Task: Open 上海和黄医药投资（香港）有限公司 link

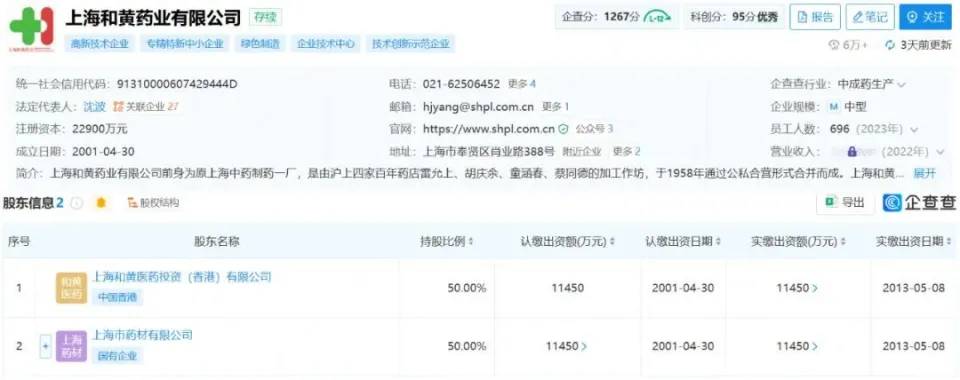Action: 181,277
